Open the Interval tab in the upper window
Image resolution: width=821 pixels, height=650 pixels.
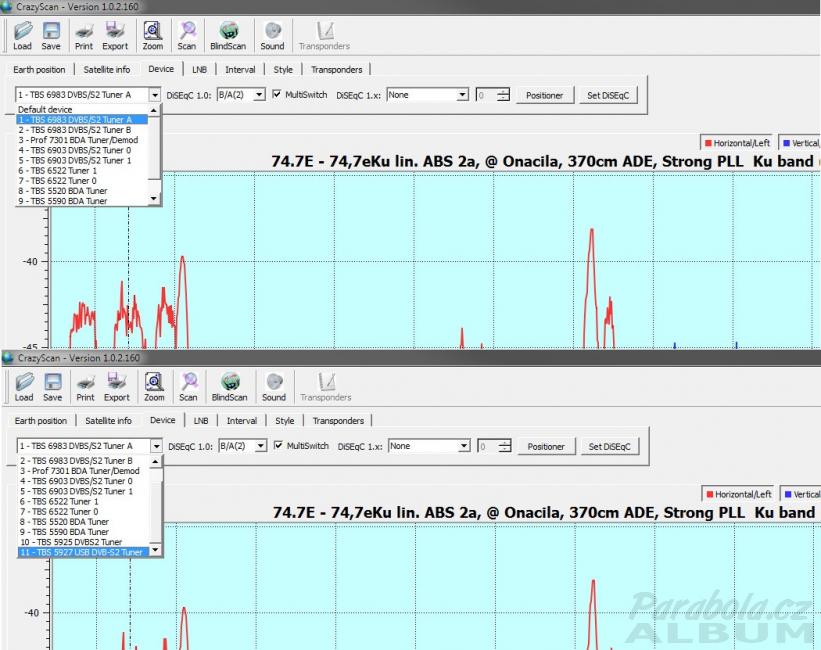click(x=240, y=70)
